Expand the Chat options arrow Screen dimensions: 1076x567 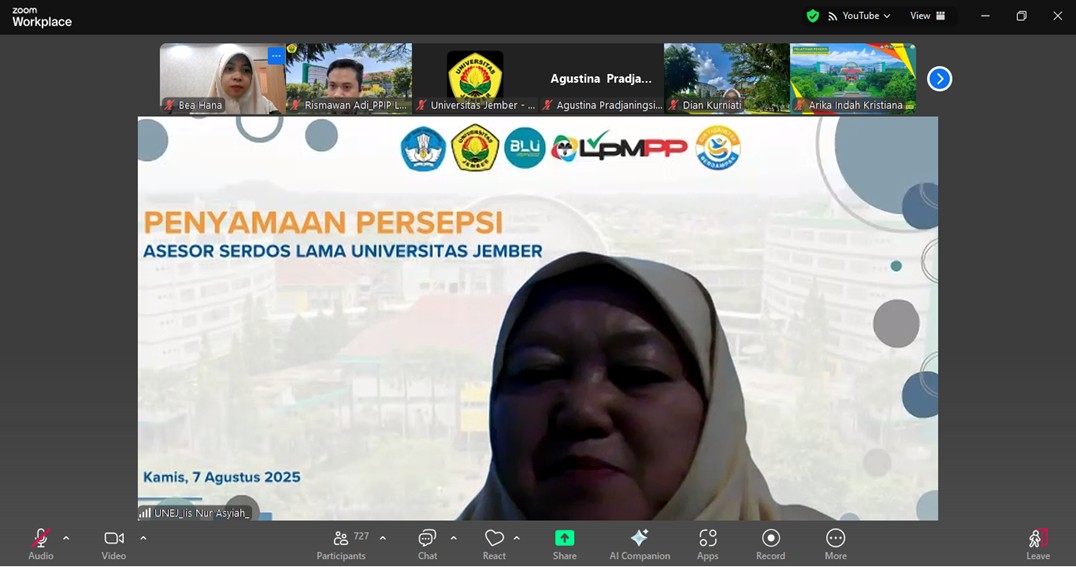pyautogui.click(x=454, y=538)
